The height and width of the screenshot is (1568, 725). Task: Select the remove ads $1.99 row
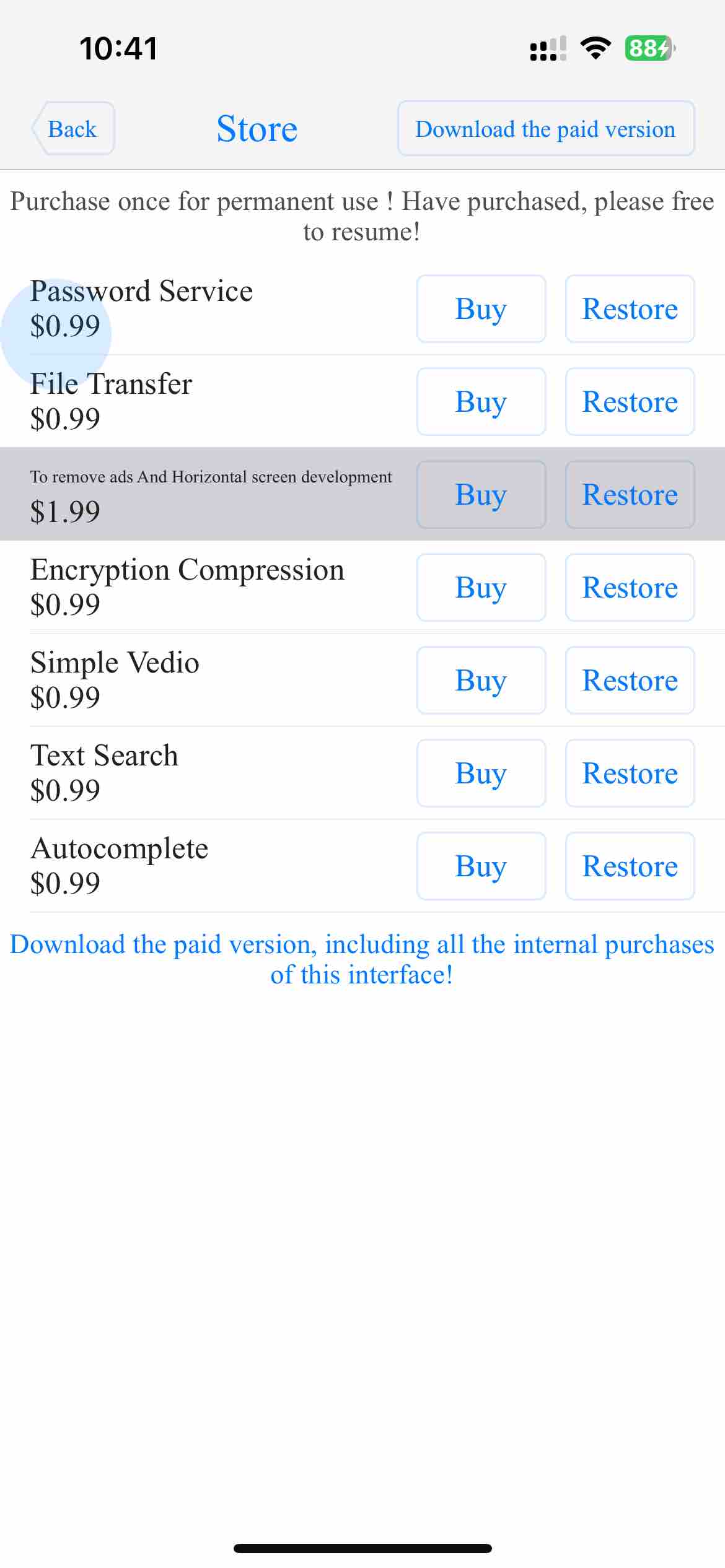[362, 494]
